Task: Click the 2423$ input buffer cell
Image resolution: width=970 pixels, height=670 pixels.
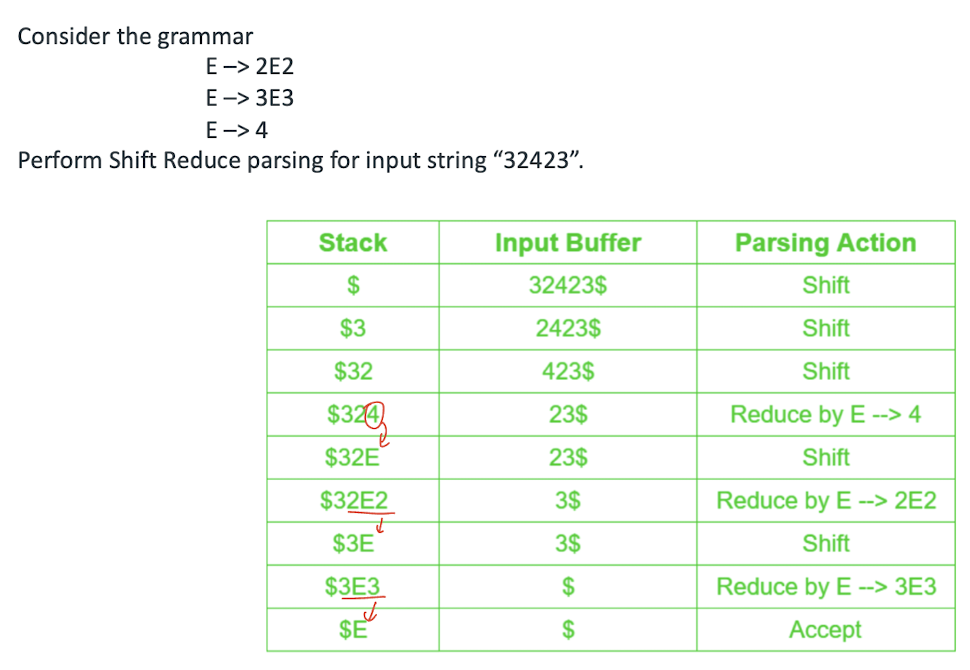Action: pos(567,329)
